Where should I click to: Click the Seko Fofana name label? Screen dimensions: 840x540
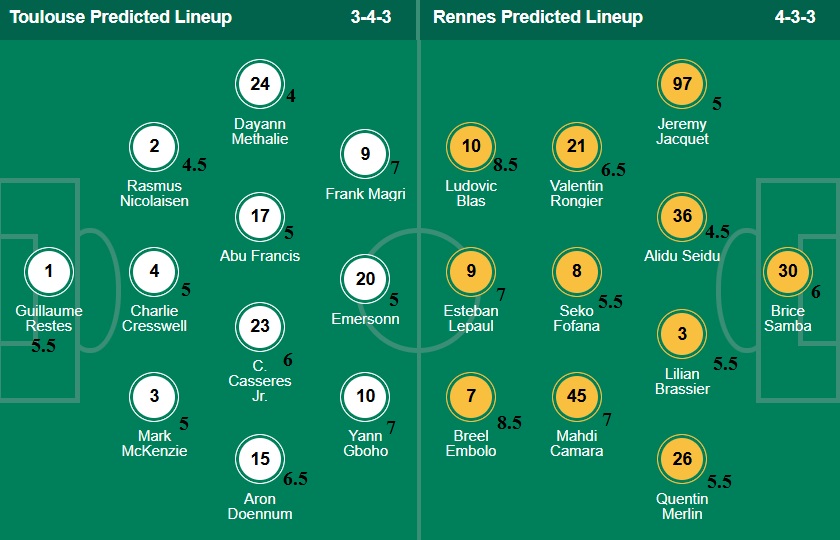click(x=577, y=318)
